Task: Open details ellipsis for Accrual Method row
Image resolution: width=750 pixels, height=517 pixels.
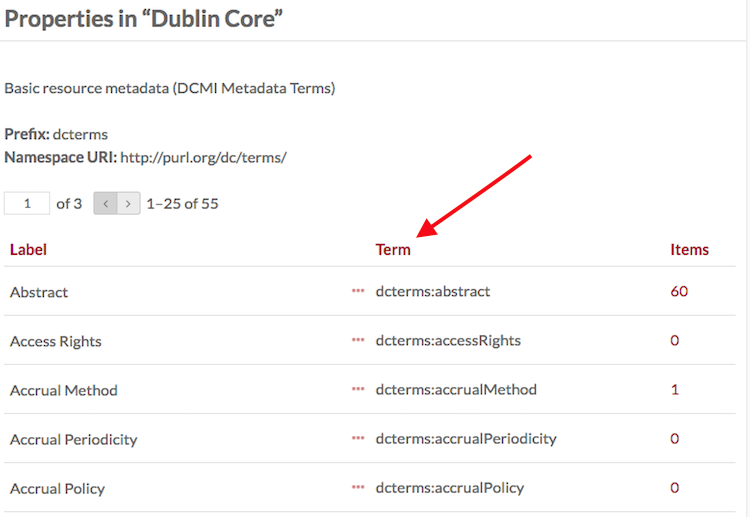Action: pos(358,389)
